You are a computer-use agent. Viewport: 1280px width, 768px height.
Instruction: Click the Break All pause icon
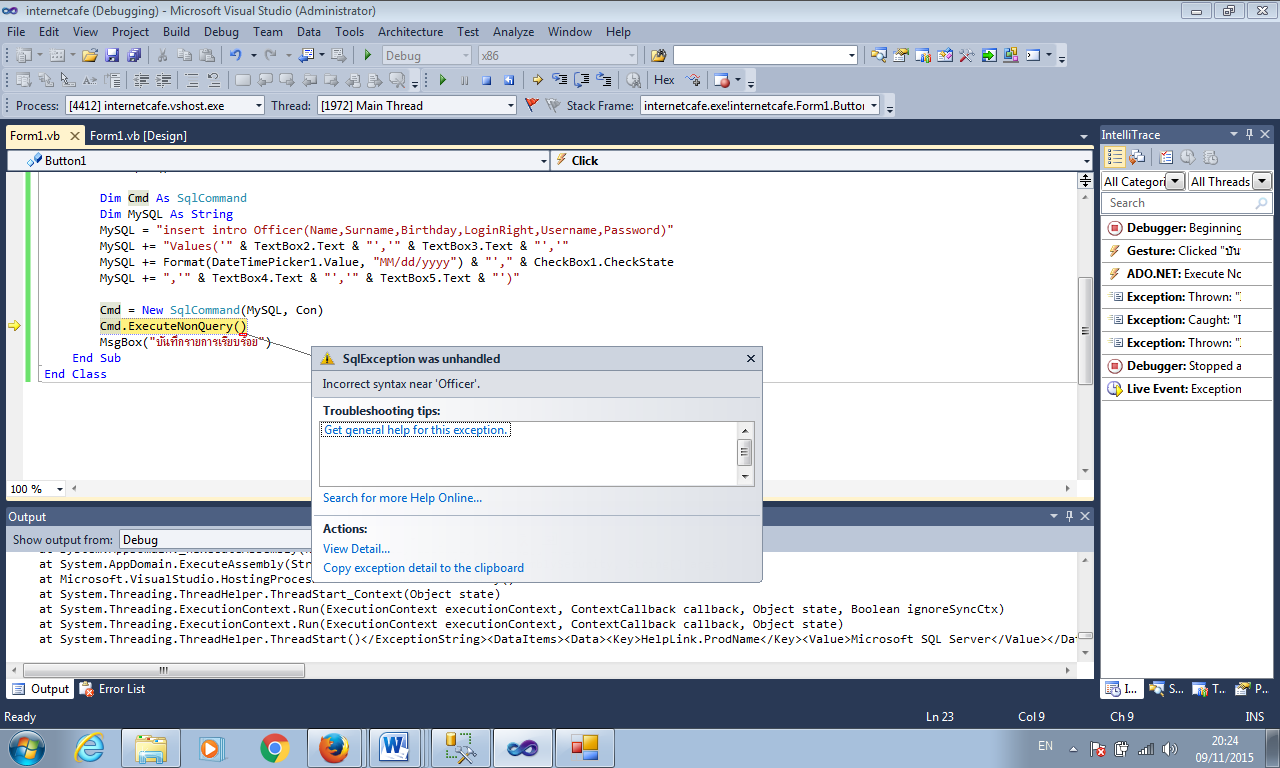465,80
